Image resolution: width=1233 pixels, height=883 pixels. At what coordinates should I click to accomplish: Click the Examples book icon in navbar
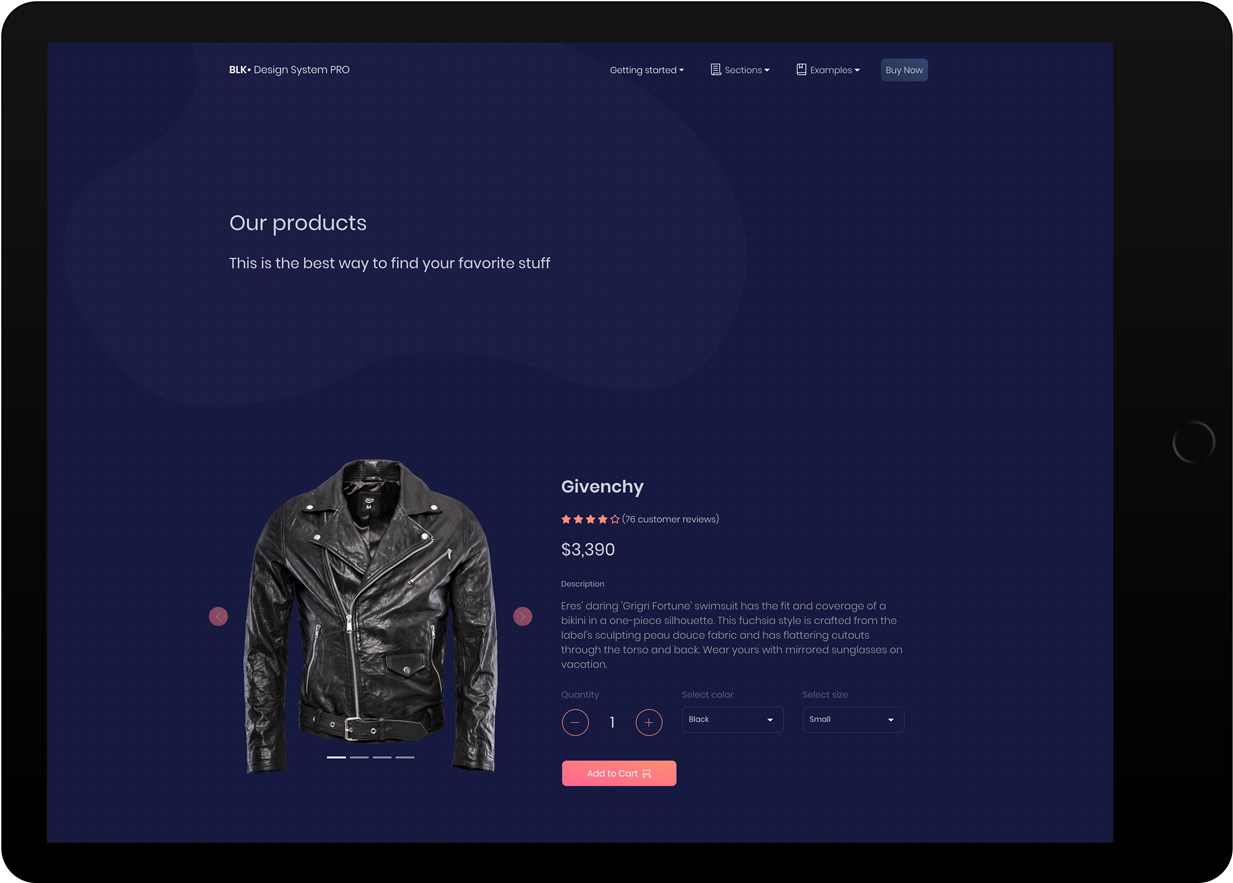coord(801,70)
